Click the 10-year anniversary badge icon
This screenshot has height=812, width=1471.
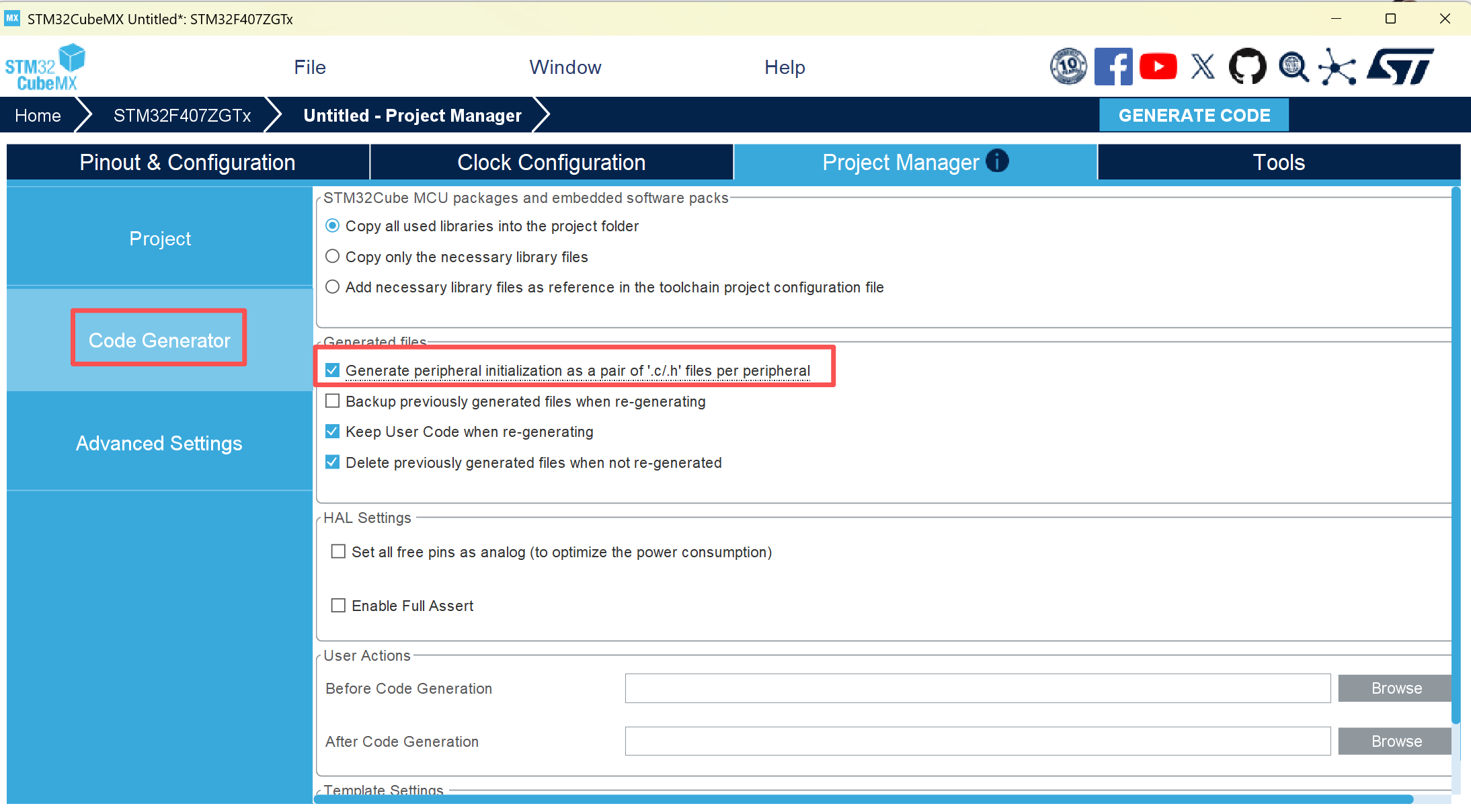[x=1068, y=67]
